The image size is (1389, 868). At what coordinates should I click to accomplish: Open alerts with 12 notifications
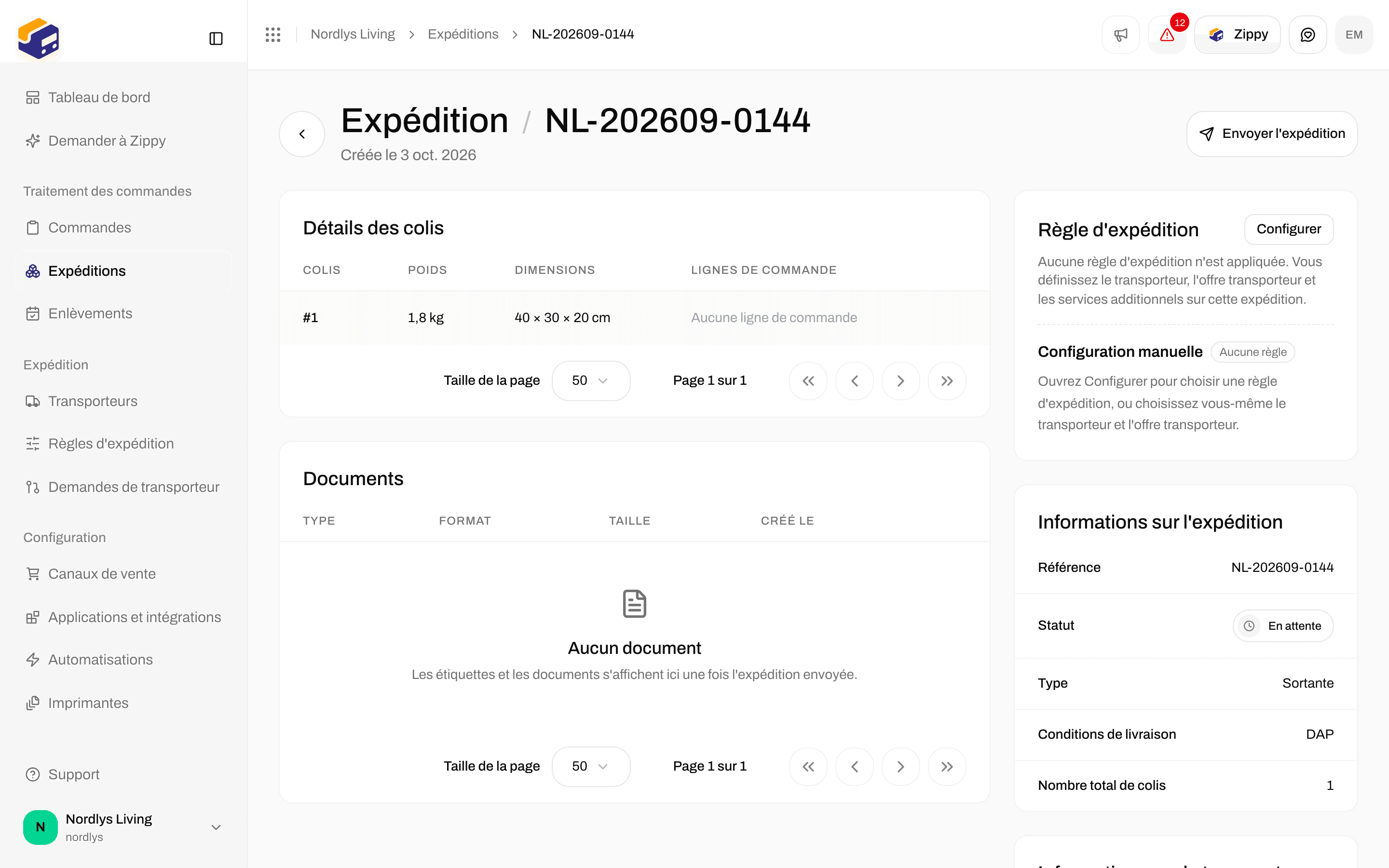tap(1167, 34)
